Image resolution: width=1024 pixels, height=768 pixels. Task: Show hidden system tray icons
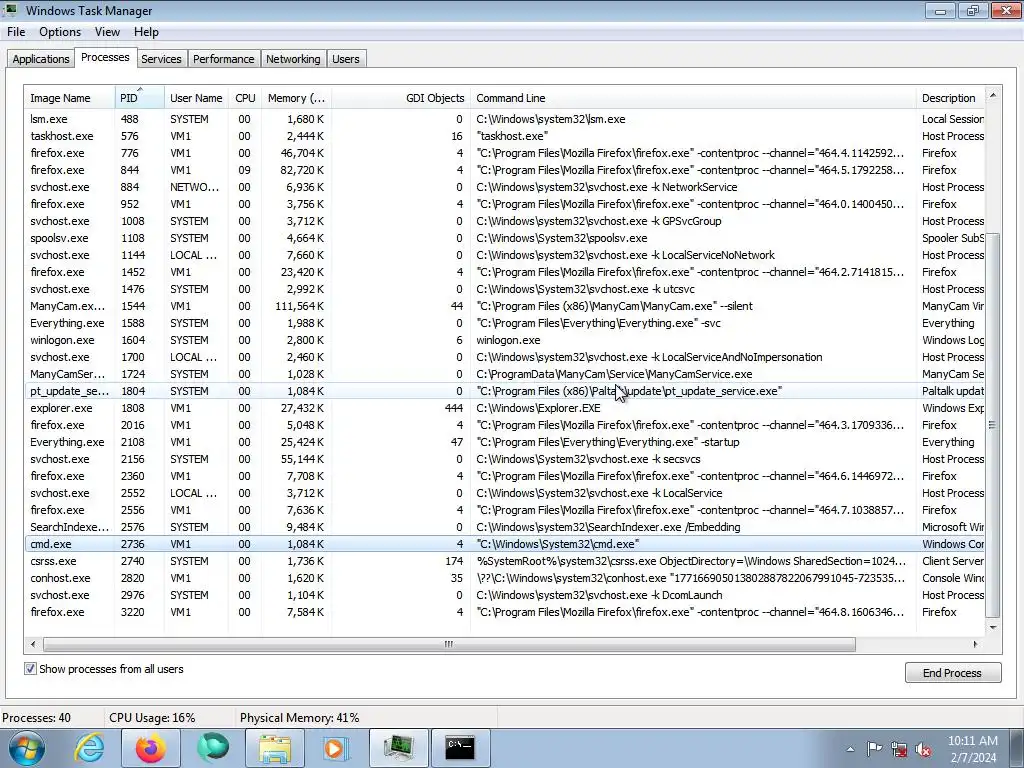click(x=850, y=749)
